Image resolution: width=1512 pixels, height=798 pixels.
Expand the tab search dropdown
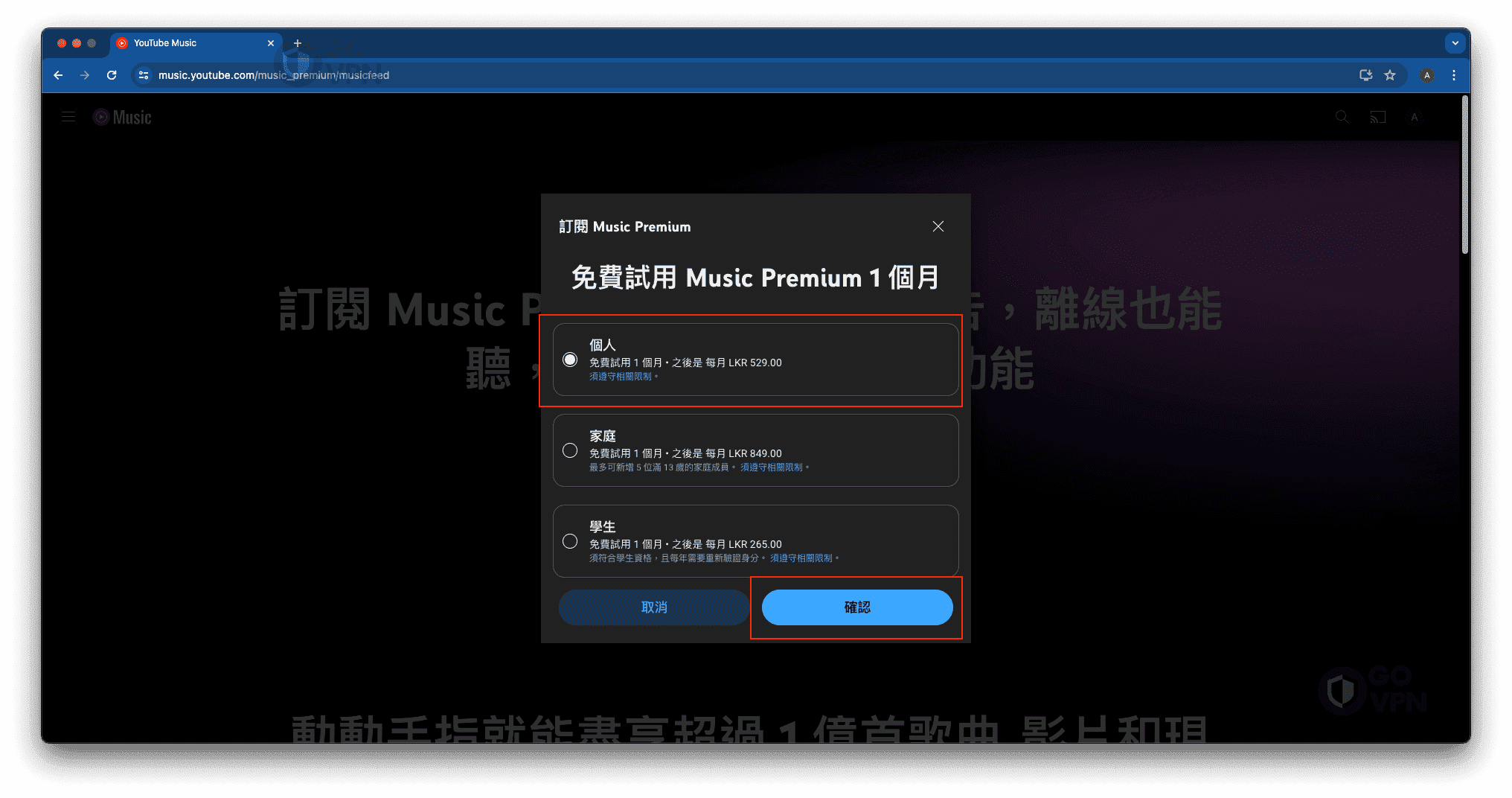point(1455,43)
